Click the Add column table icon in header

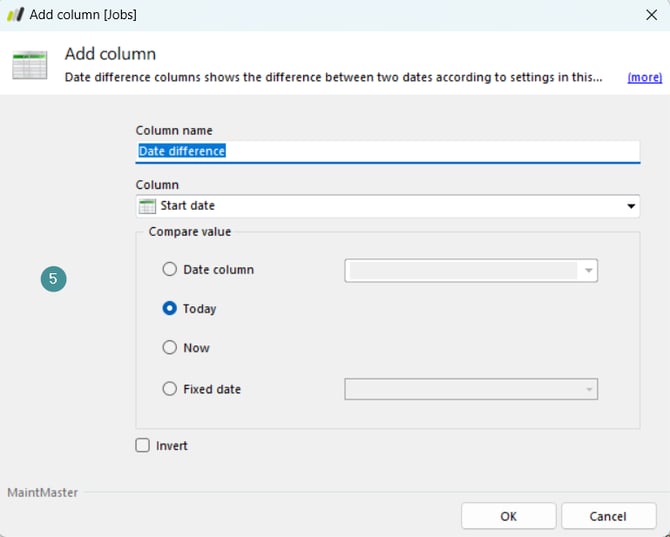[x=29, y=64]
